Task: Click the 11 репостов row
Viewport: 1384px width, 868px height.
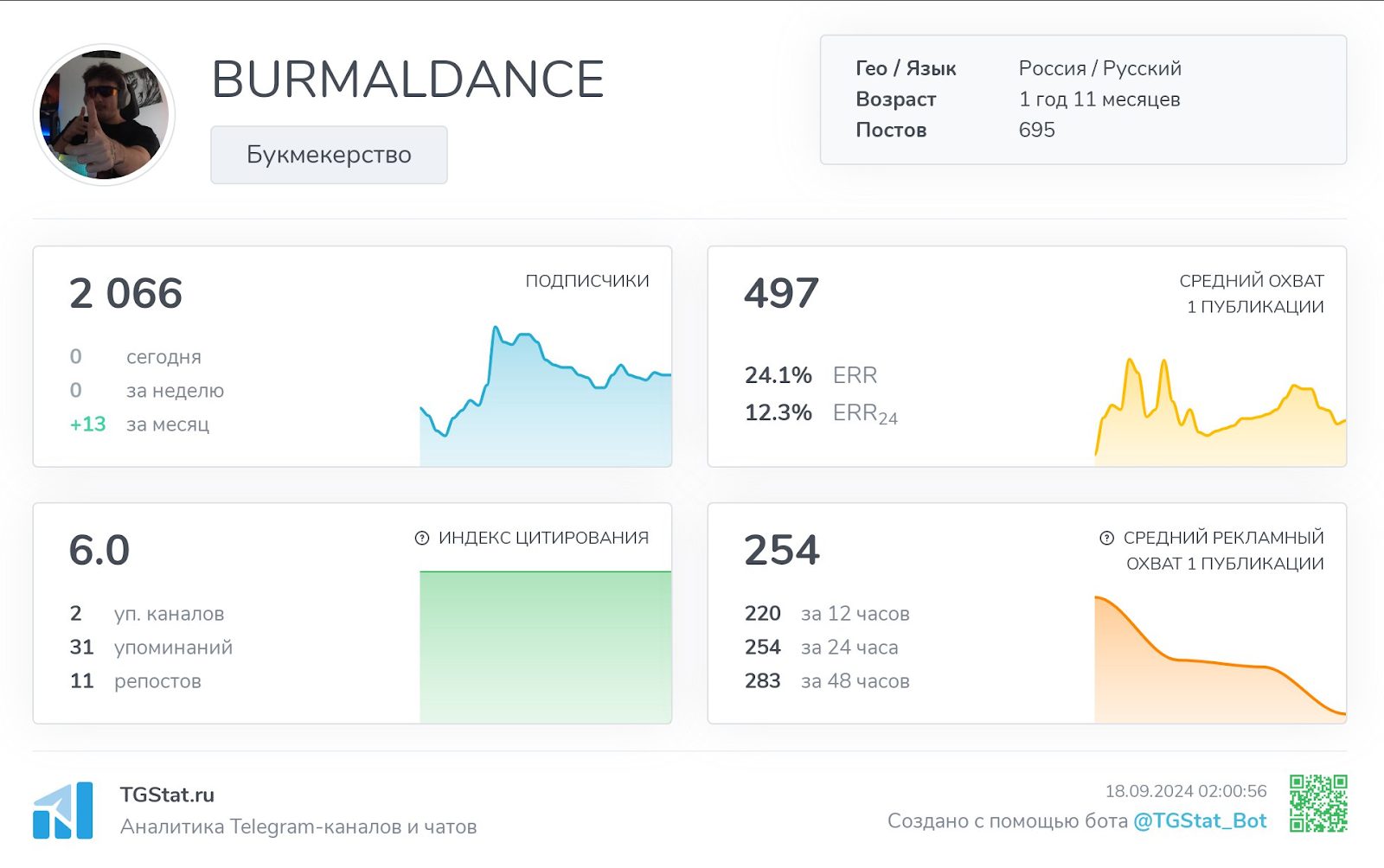Action: pos(136,681)
